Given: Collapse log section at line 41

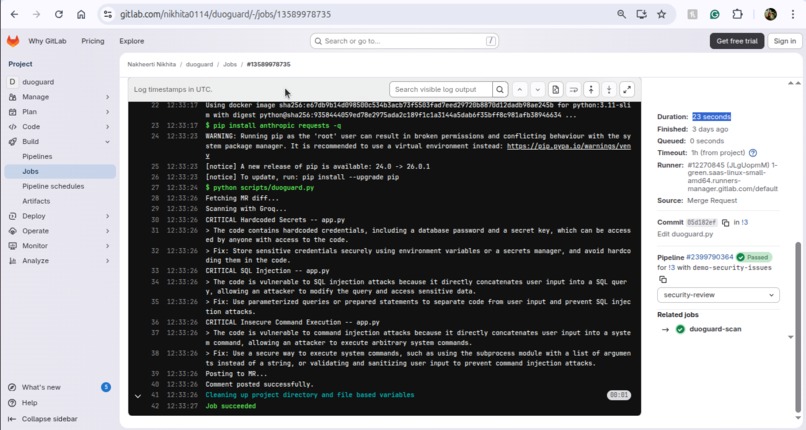Looking at the screenshot, I should 138,396.
